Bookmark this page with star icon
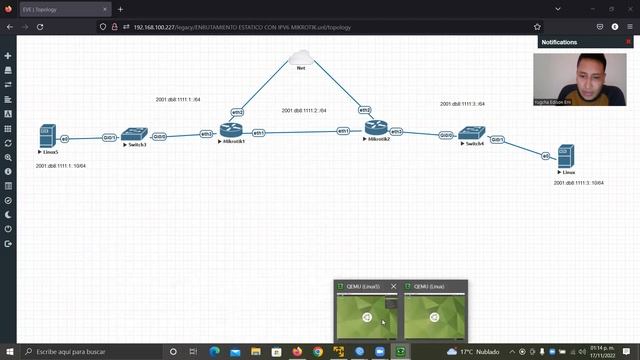The height and width of the screenshot is (360, 640). [537, 27]
